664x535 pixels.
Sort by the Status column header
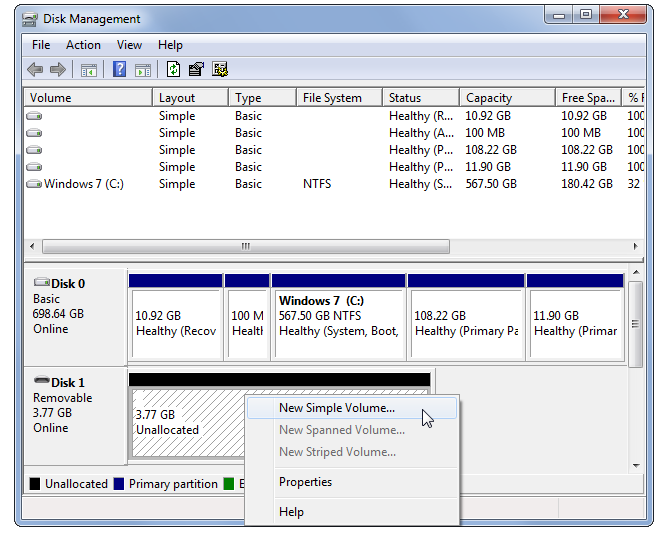[421, 98]
